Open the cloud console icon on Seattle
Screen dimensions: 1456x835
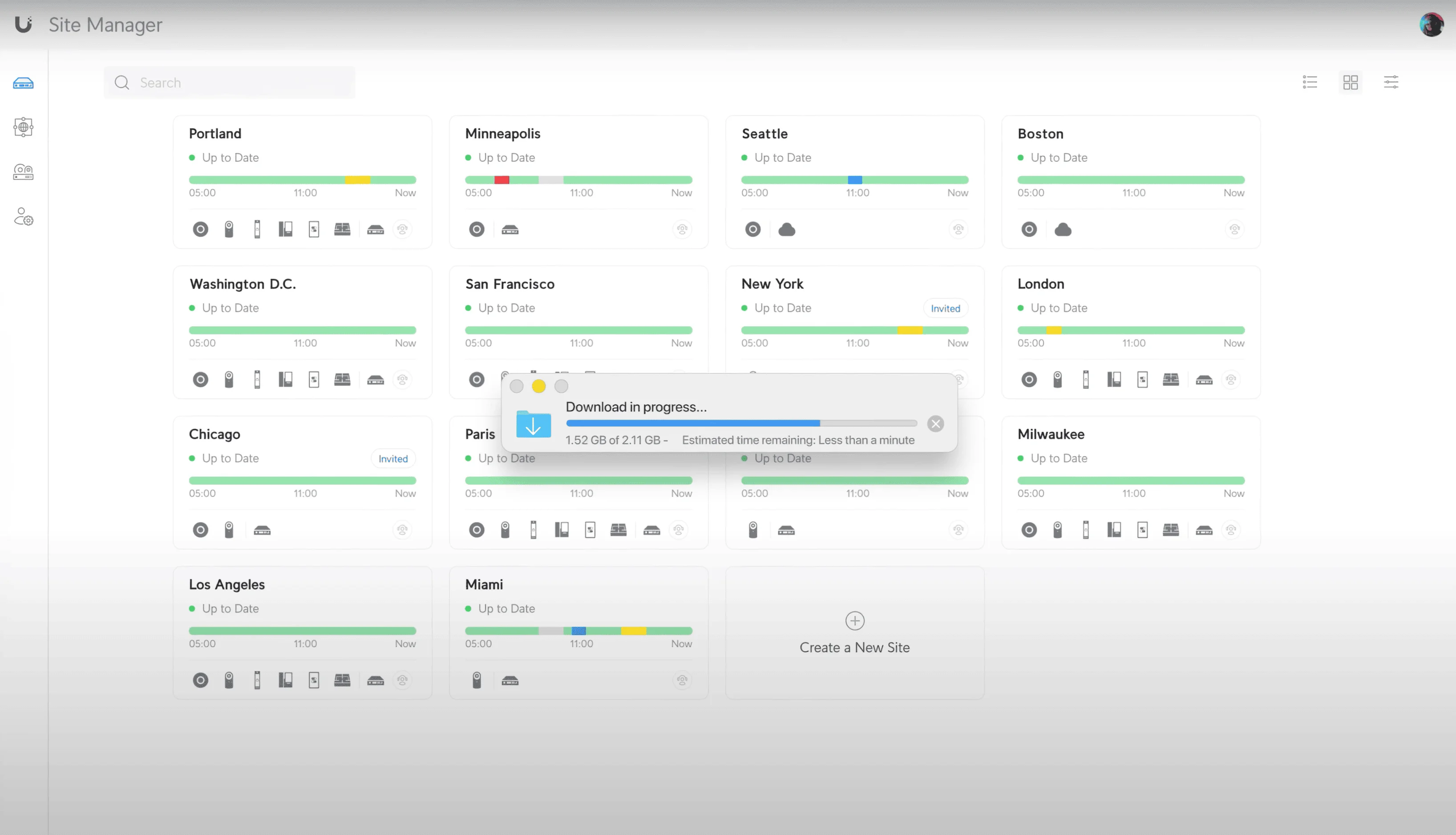(787, 229)
